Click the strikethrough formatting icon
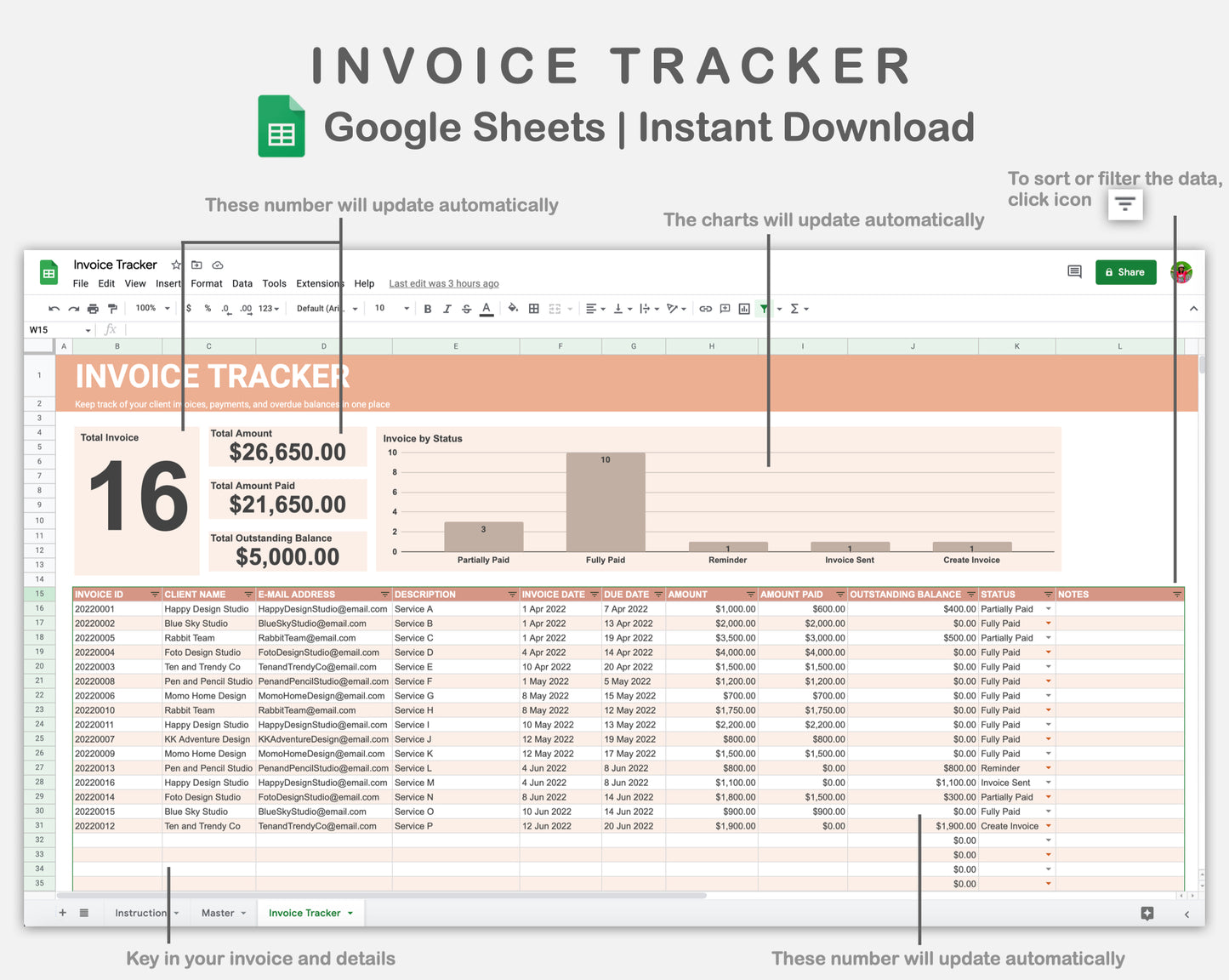 466,308
